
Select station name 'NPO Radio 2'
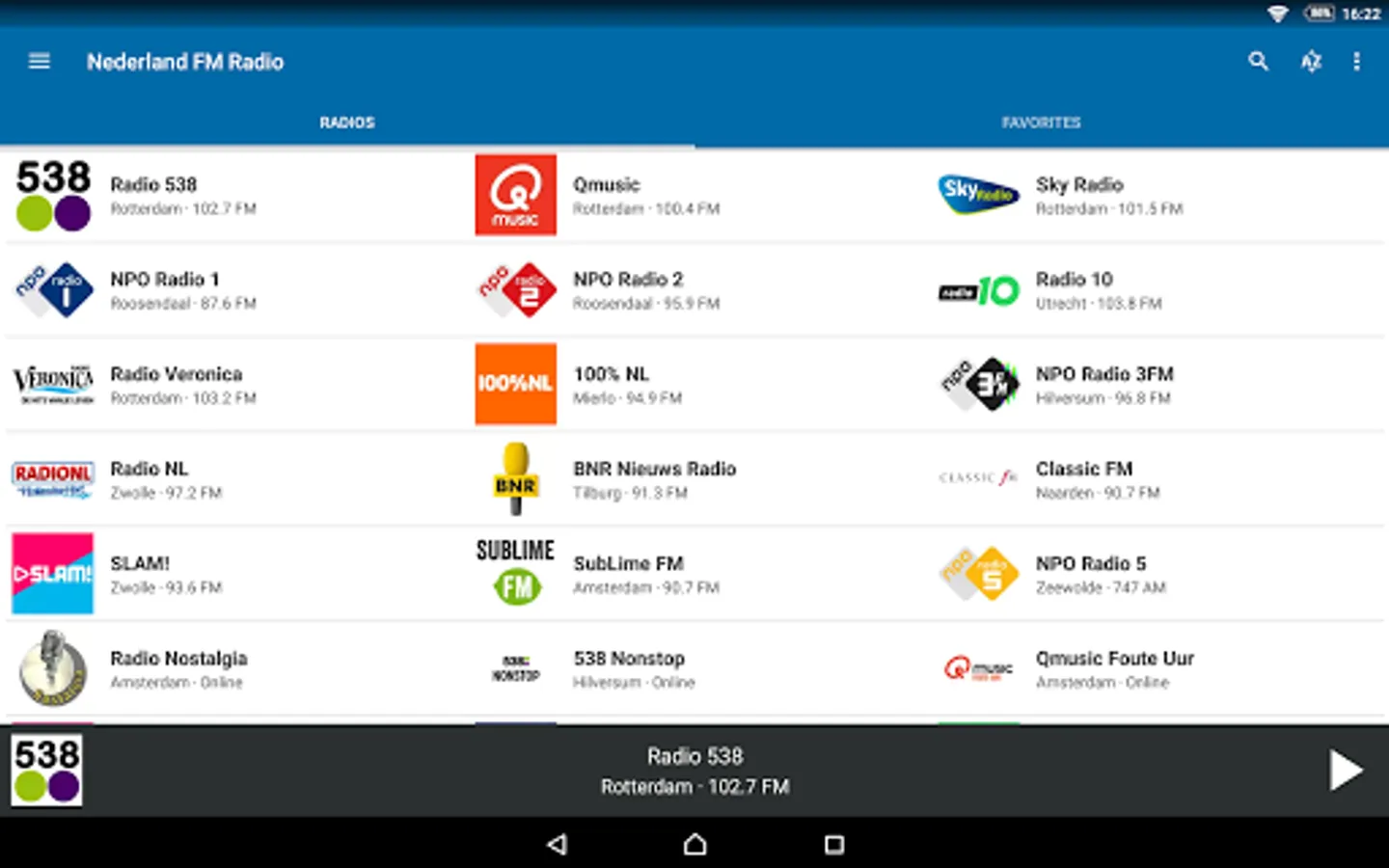click(x=628, y=279)
